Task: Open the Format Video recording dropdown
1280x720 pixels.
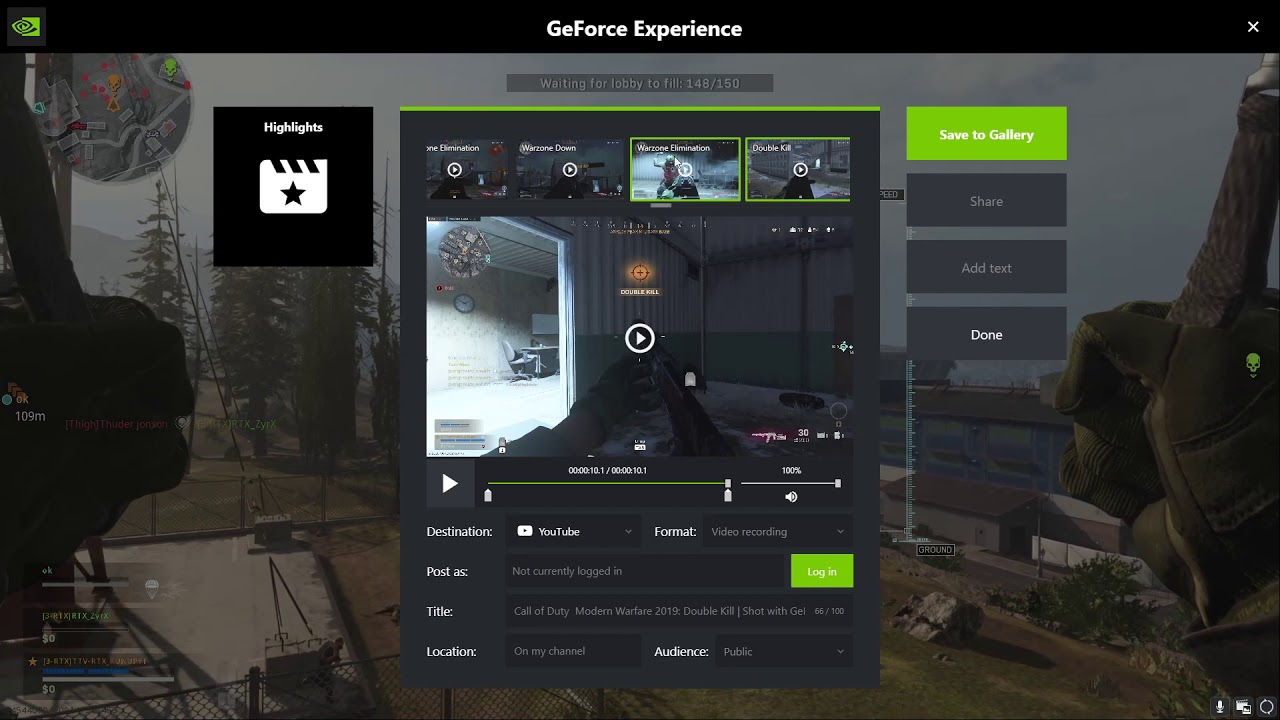Action: [778, 531]
